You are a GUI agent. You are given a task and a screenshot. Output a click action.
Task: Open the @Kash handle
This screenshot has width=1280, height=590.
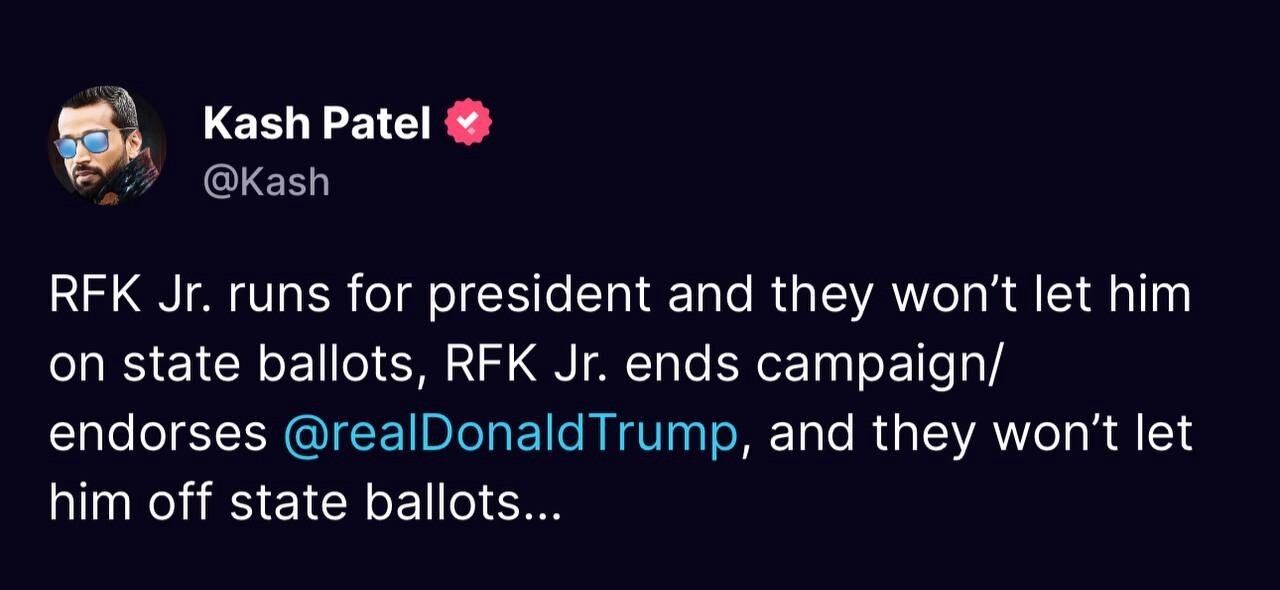(x=266, y=182)
